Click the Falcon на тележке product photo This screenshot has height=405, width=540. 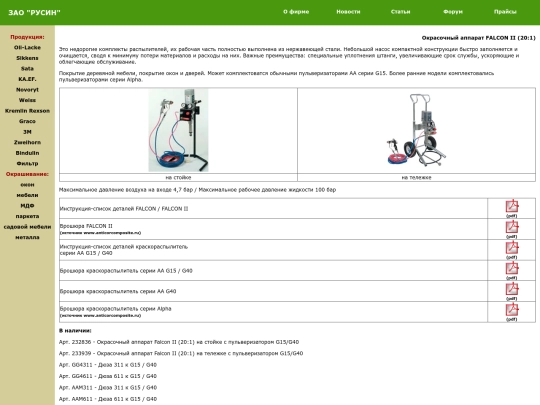pos(416,130)
